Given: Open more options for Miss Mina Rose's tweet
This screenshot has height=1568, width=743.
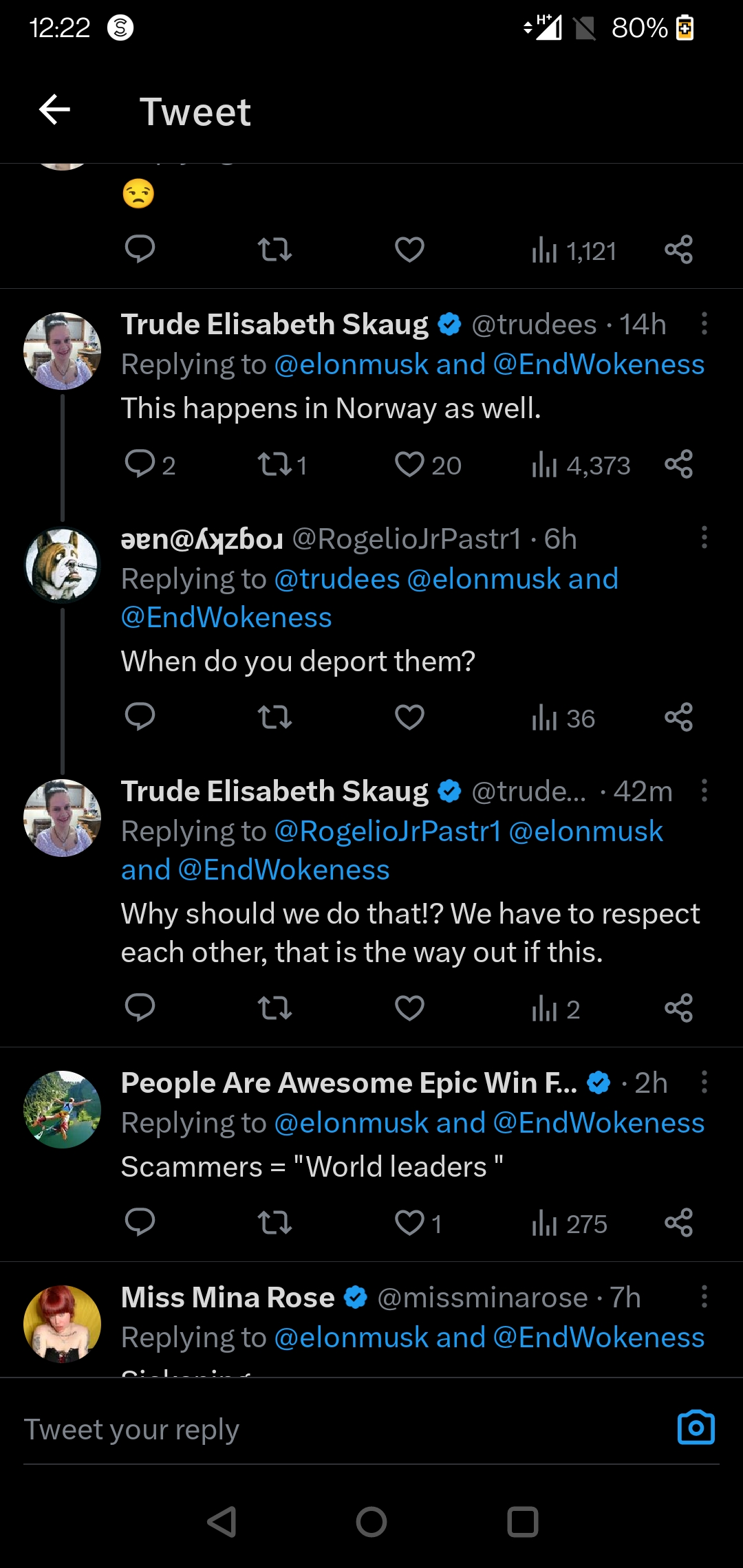Looking at the screenshot, I should pyautogui.click(x=704, y=1296).
